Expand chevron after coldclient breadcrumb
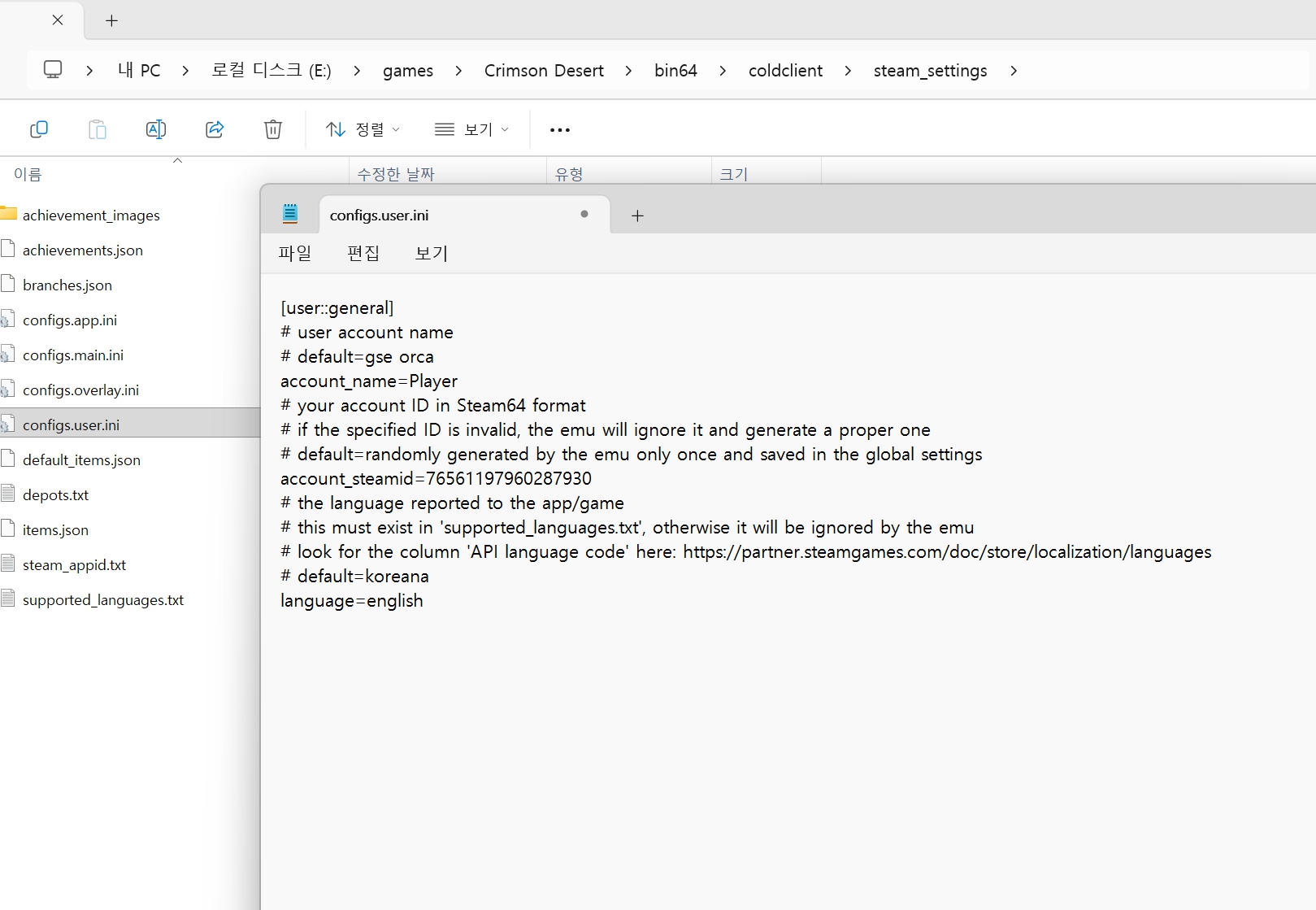 [x=848, y=71]
